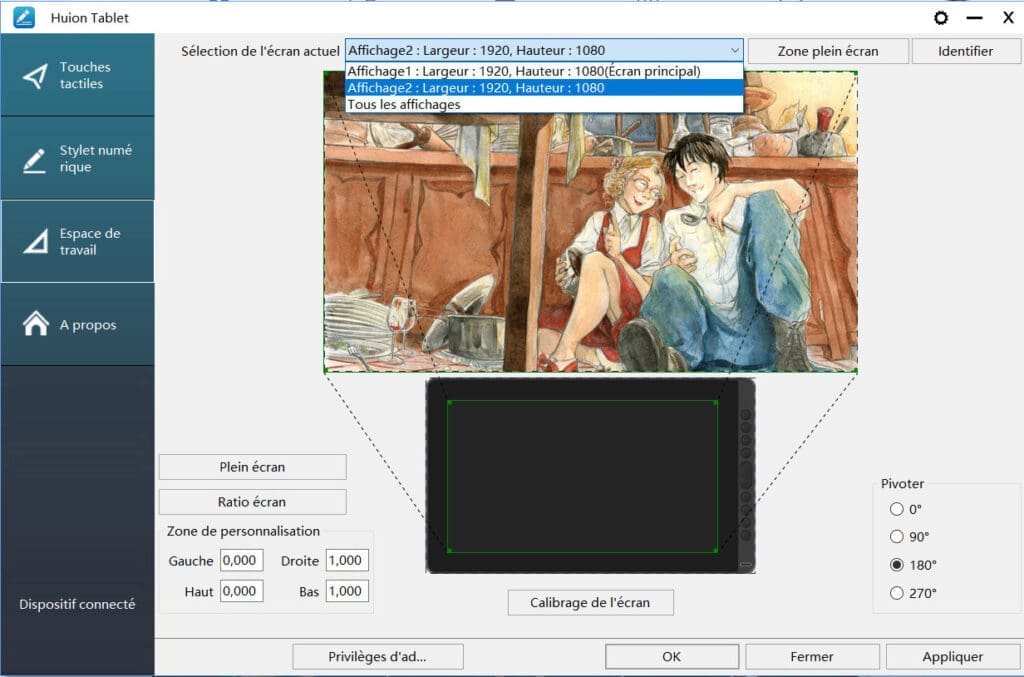Click the Zone de personnalisation label
1024x677 pixels.
(x=243, y=531)
